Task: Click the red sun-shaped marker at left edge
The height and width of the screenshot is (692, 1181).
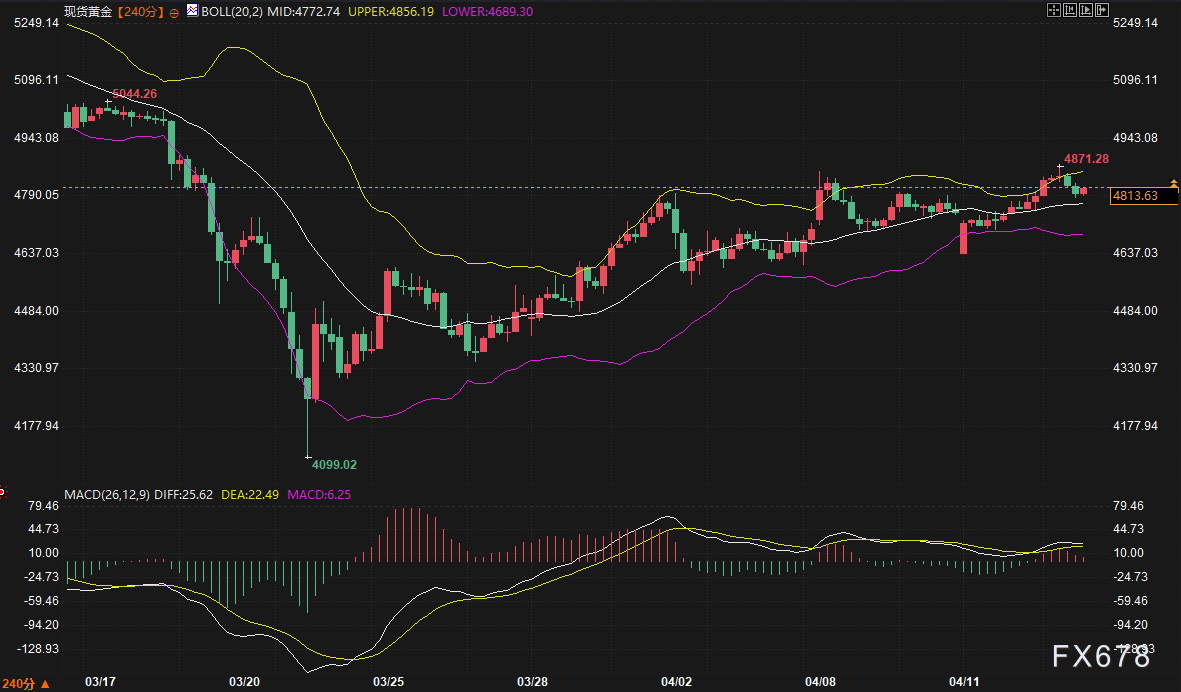Action: 2,491
